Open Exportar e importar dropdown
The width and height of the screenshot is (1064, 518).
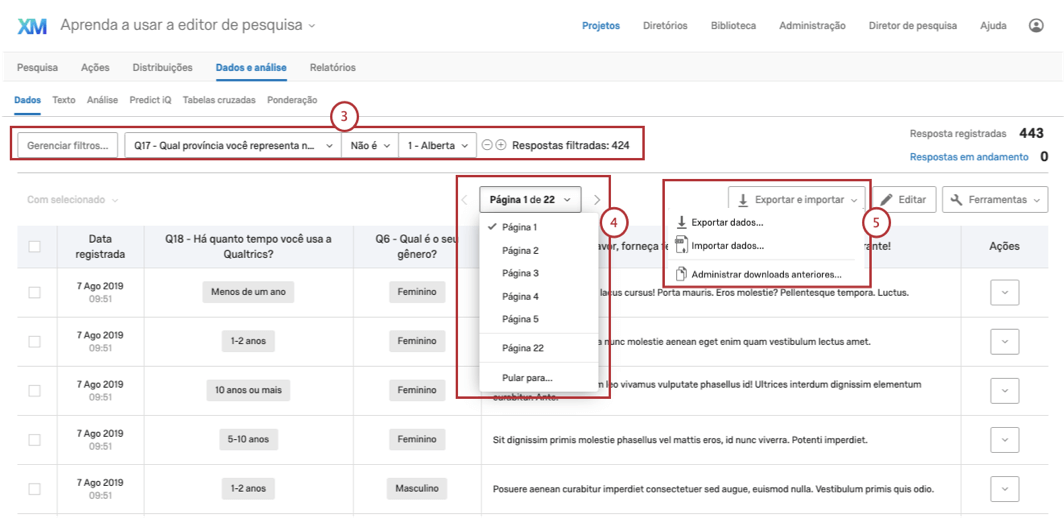pyautogui.click(x=799, y=200)
